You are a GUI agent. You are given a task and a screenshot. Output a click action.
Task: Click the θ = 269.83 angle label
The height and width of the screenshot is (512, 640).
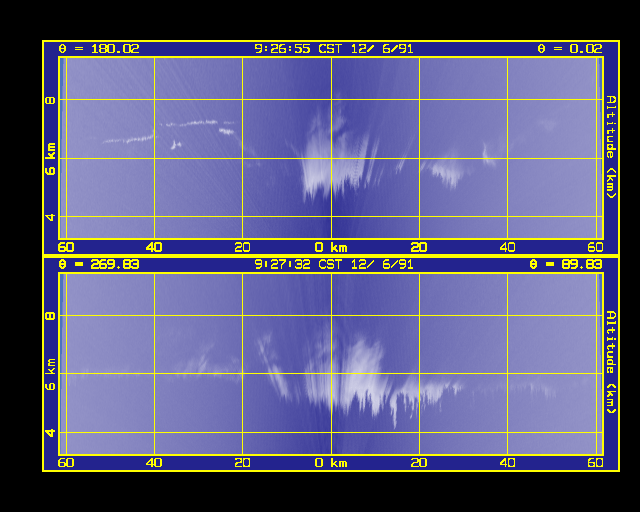point(99,265)
